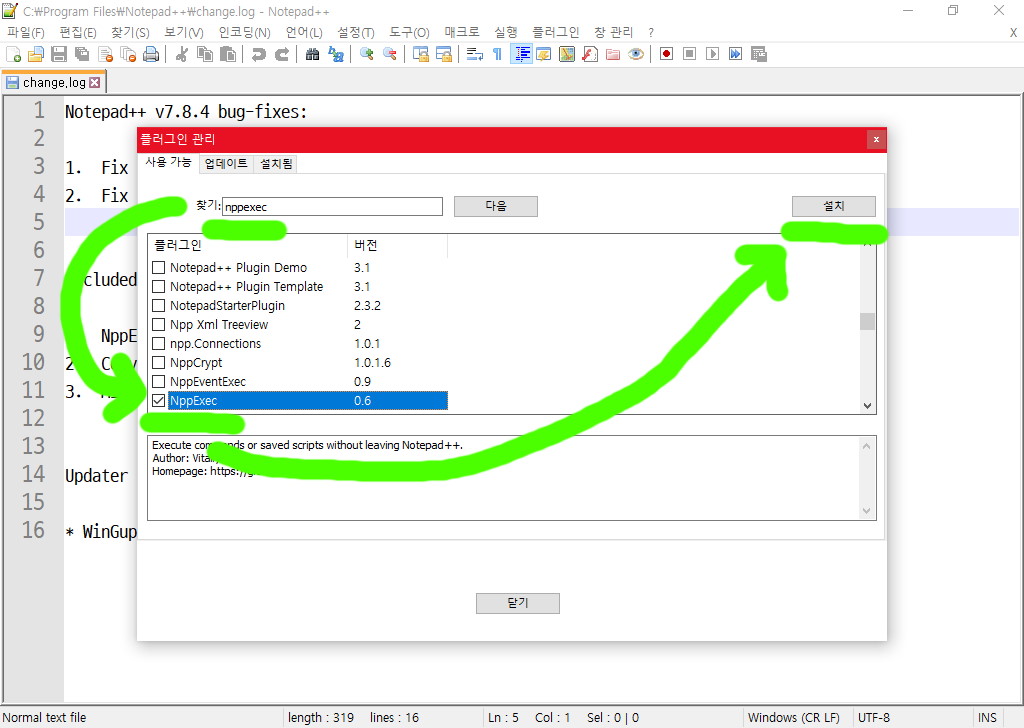Image resolution: width=1024 pixels, height=728 pixels.
Task: Open the 인코딩(N) menu
Action: 244,32
